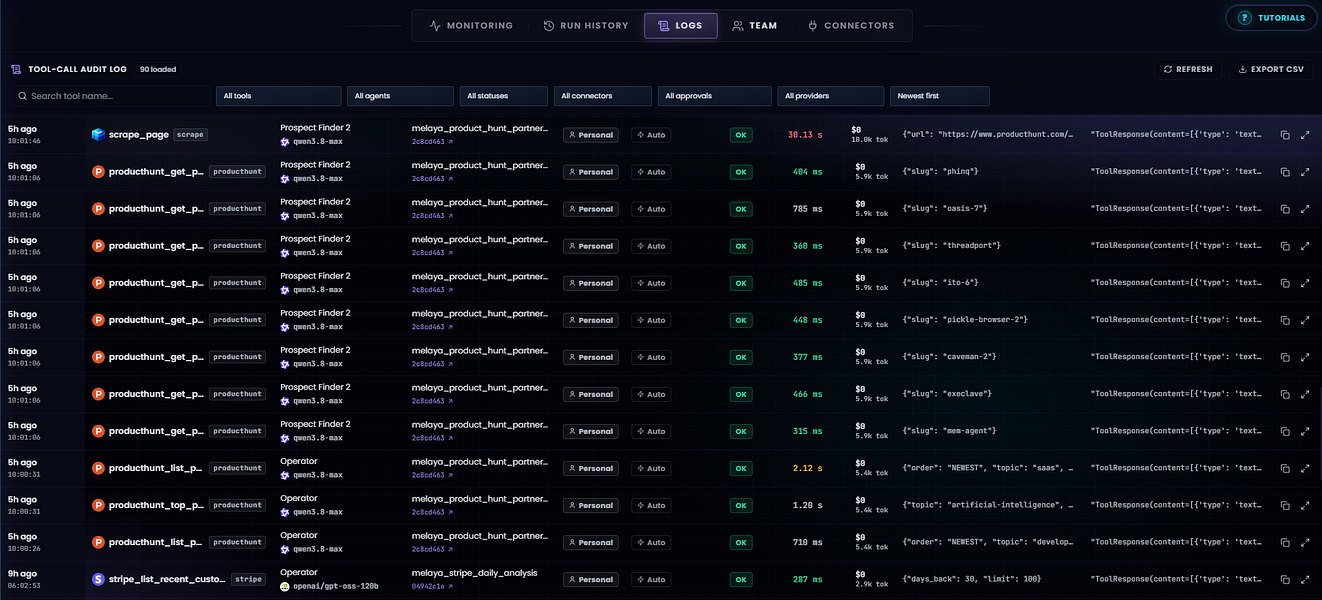Switch to the Connectors tab
The width and height of the screenshot is (1322, 600).
tap(851, 26)
